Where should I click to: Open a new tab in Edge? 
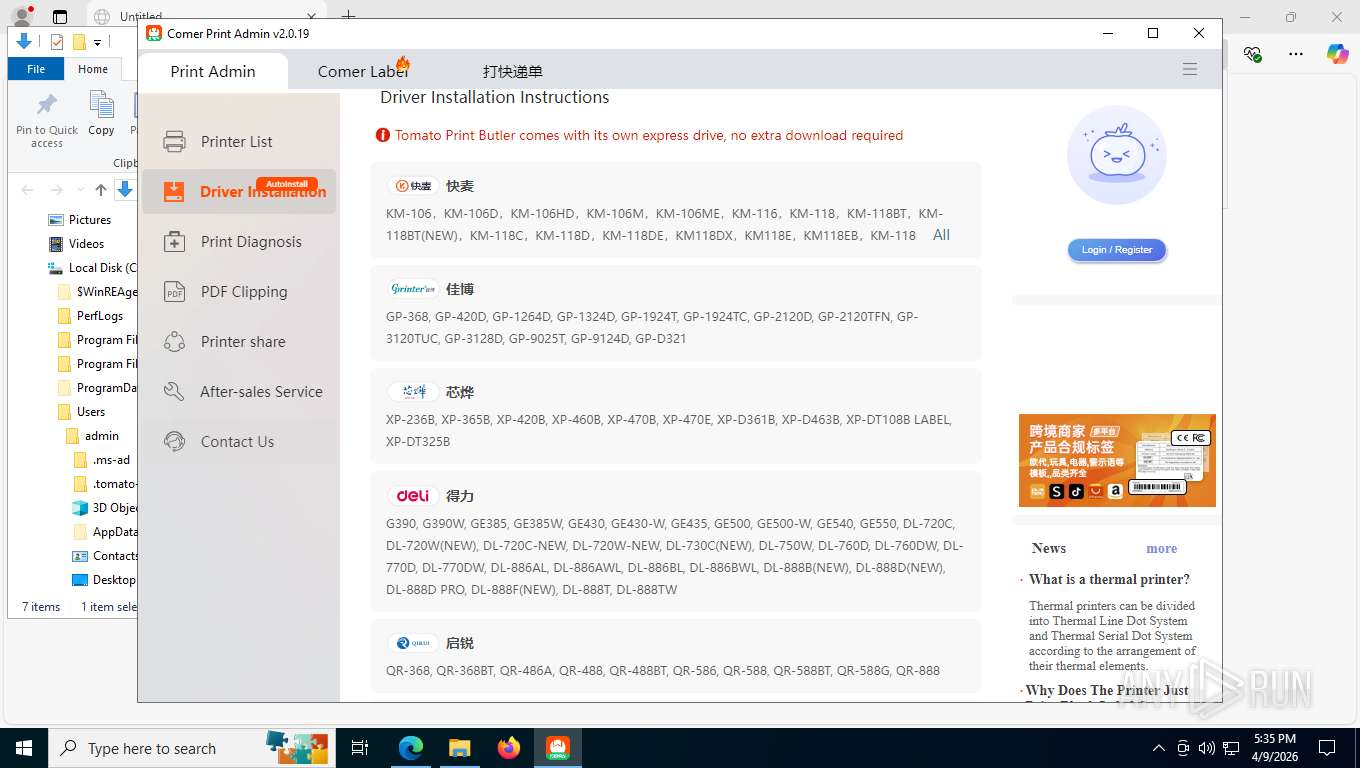(348, 16)
